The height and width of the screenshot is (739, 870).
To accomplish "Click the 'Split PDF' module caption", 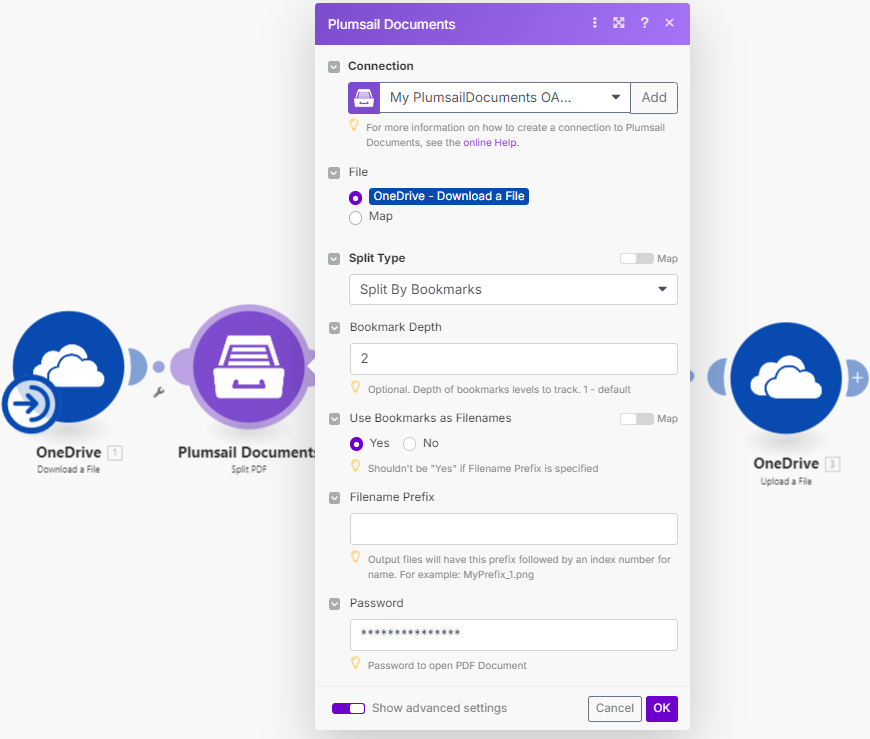I will tap(249, 469).
